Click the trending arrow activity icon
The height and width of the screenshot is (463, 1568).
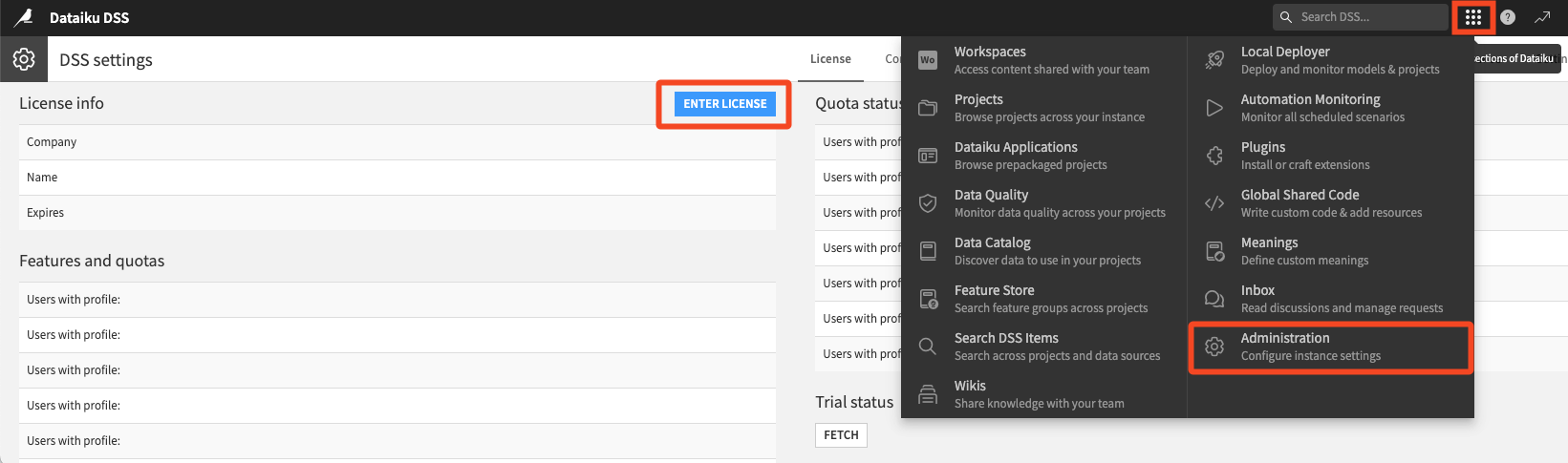pyautogui.click(x=1542, y=17)
